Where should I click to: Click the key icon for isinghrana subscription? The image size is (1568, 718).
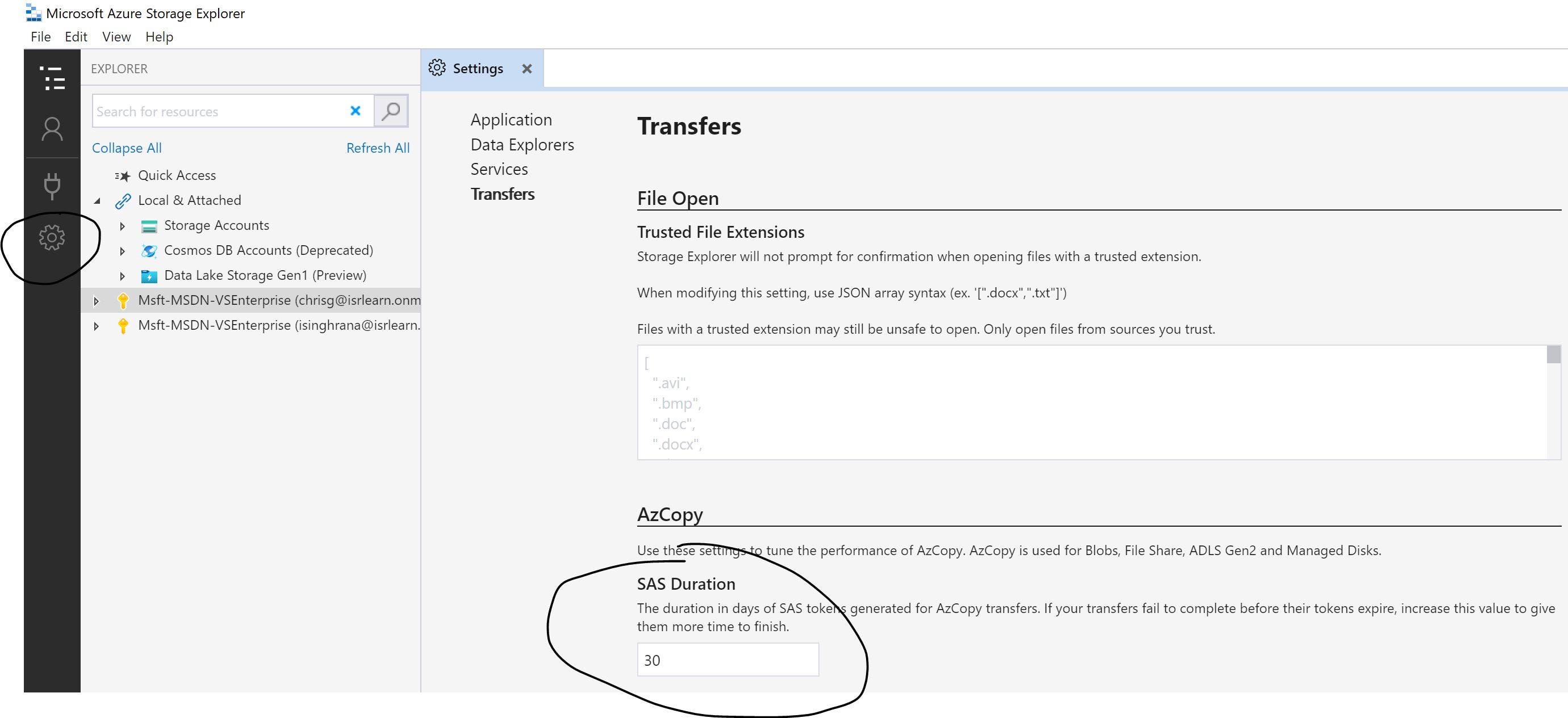pyautogui.click(x=123, y=326)
